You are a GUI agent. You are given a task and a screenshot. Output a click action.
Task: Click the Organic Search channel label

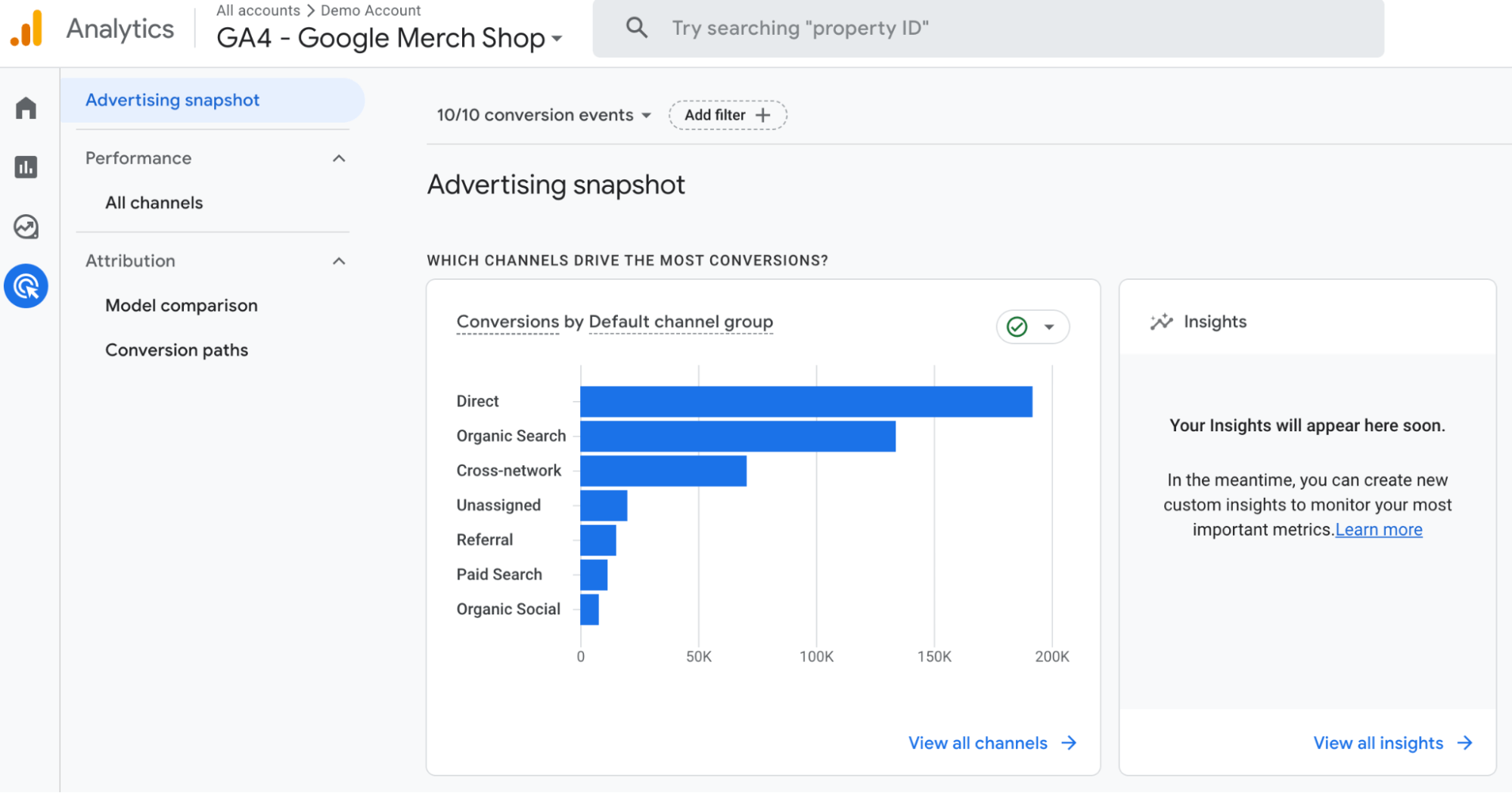click(x=511, y=437)
